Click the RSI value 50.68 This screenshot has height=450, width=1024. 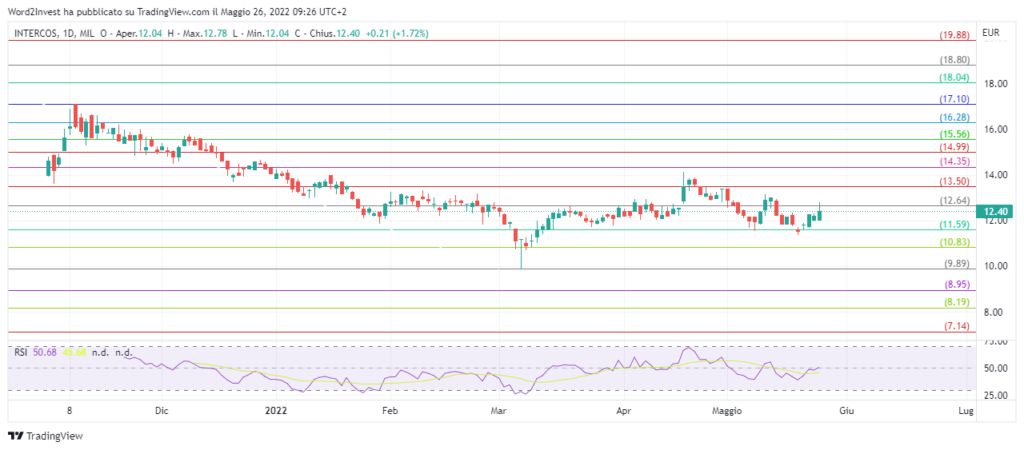coord(45,351)
